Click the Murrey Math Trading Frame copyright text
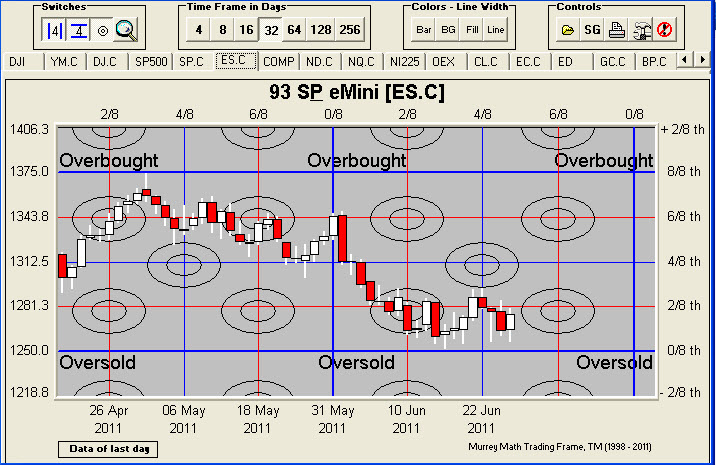This screenshot has height=465, width=716. (x=560, y=447)
